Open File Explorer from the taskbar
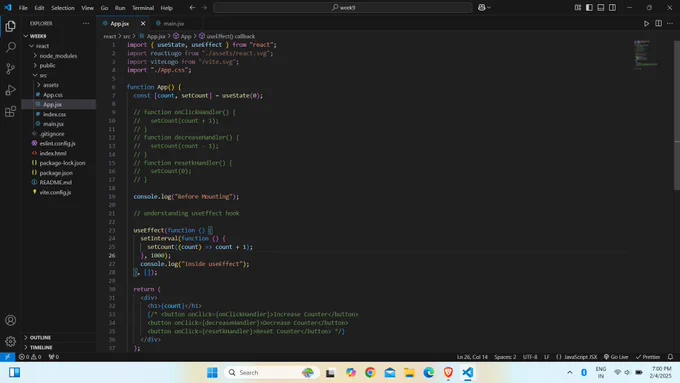This screenshot has width=680, height=383. click(409, 373)
